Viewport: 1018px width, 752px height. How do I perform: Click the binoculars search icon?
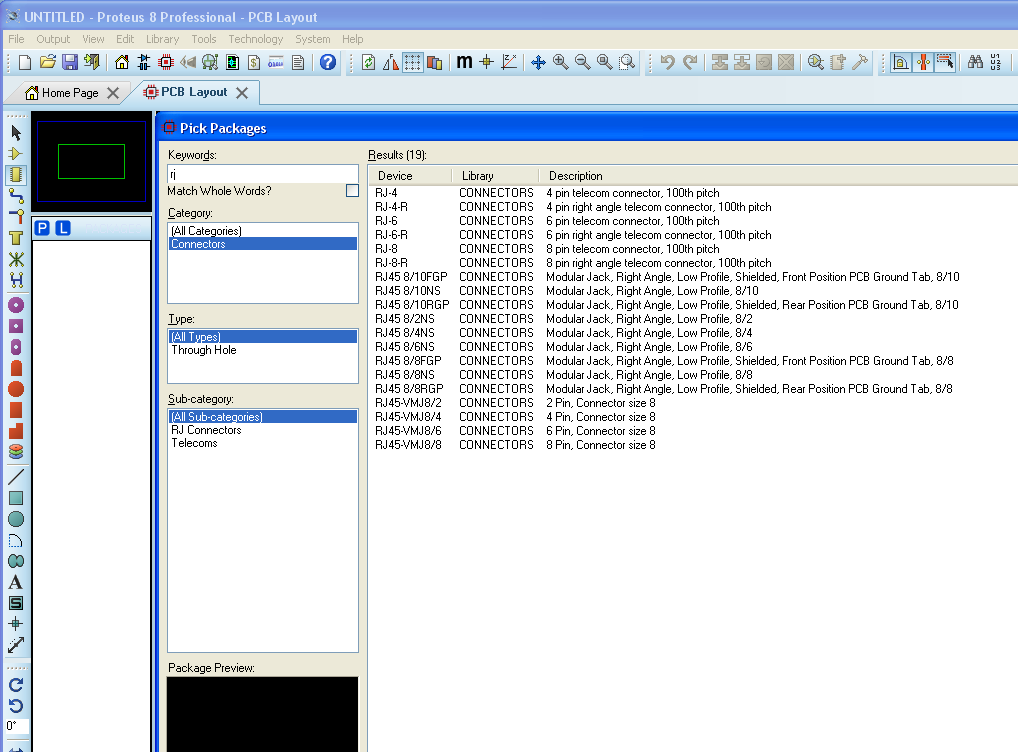click(x=975, y=62)
